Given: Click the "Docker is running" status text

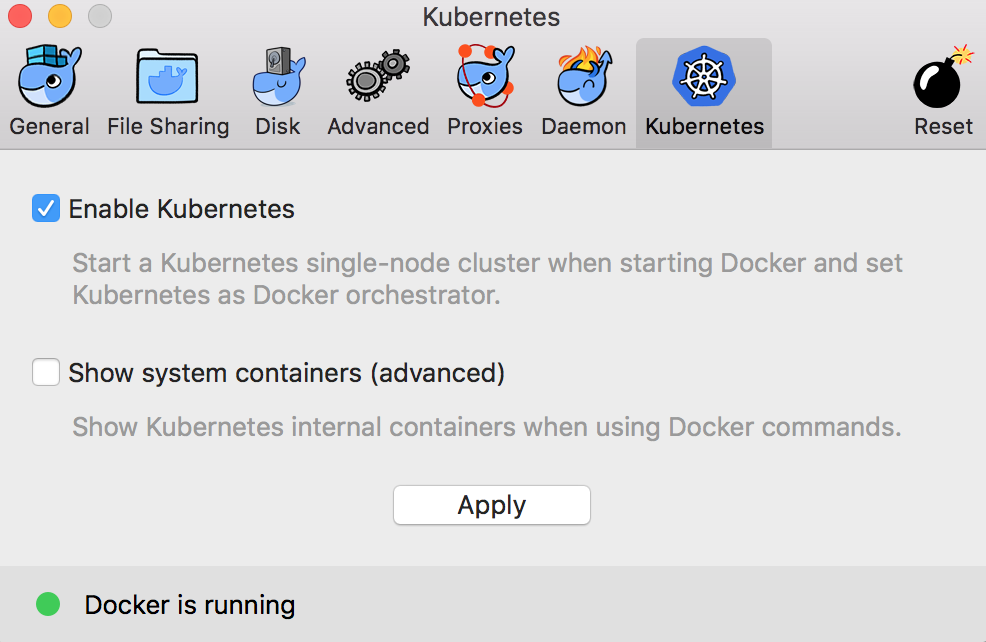Looking at the screenshot, I should (190, 605).
